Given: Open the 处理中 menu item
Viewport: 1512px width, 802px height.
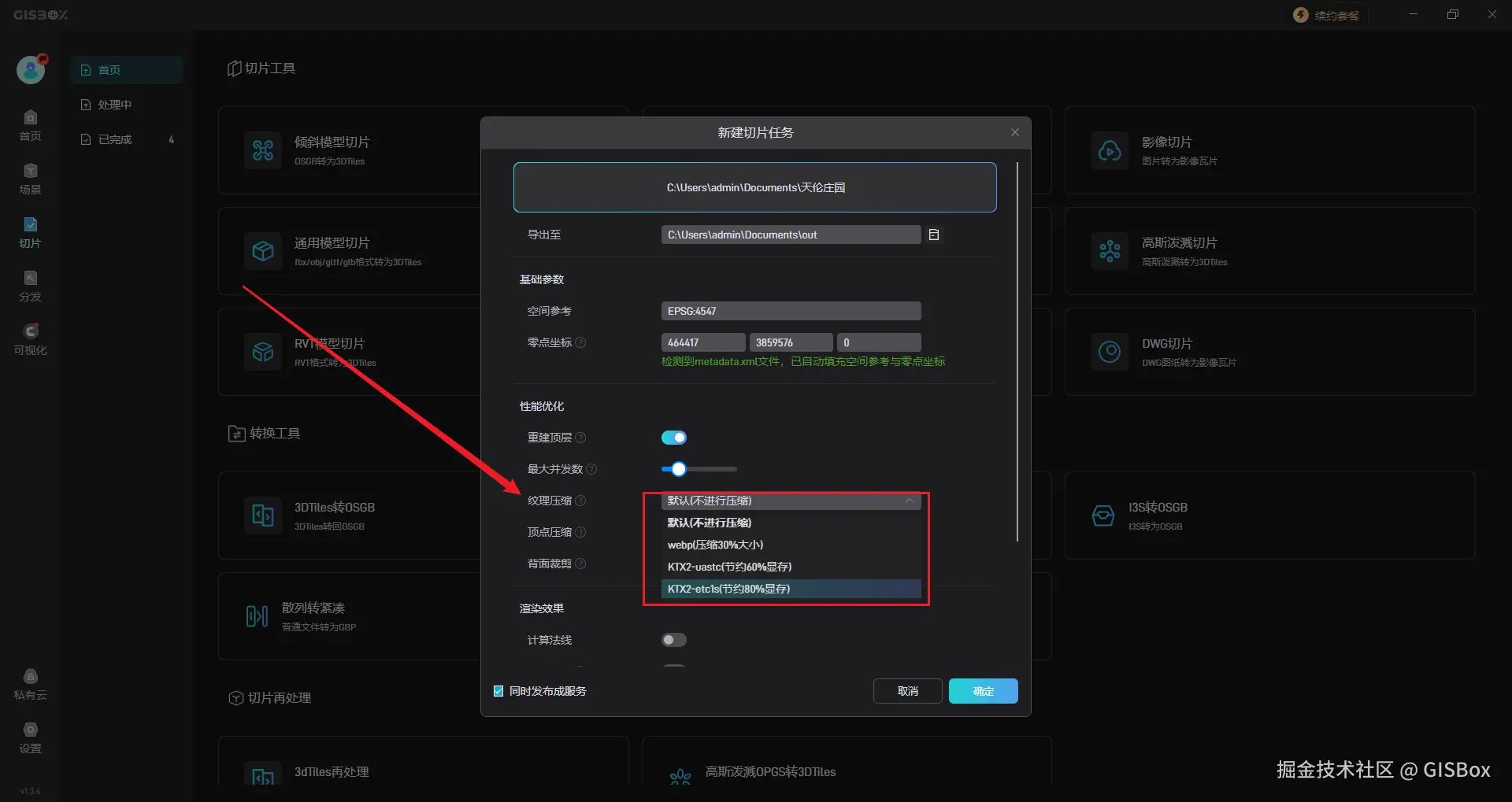Looking at the screenshot, I should coord(127,105).
